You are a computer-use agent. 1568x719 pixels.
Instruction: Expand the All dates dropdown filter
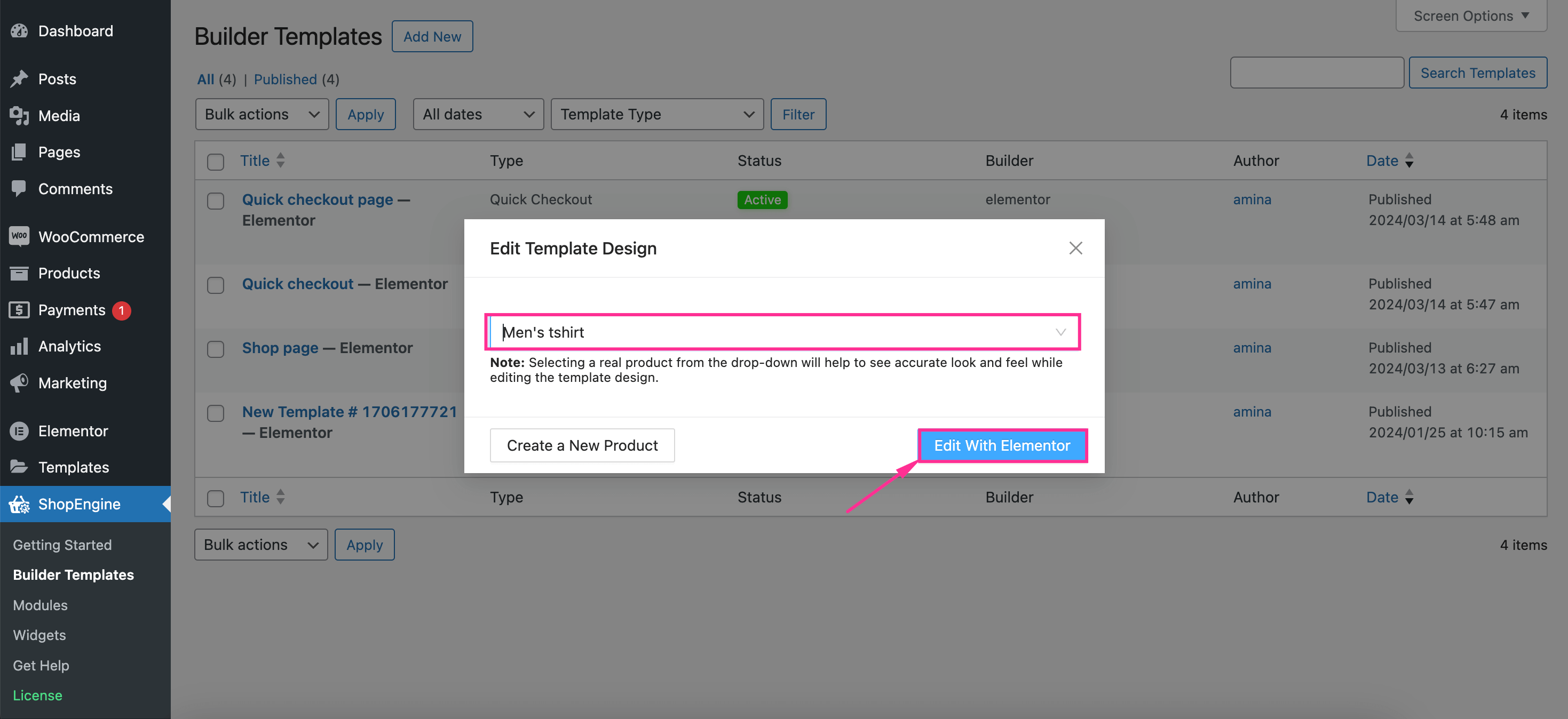[476, 113]
